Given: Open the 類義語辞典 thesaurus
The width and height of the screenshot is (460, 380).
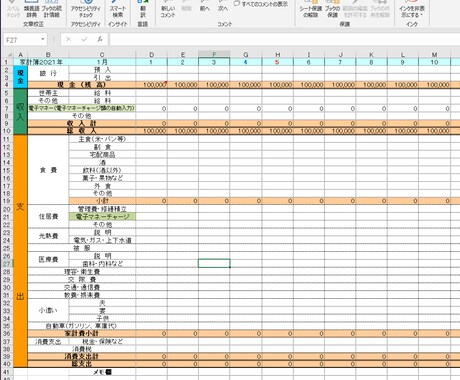Looking at the screenshot, I should 31,9.
